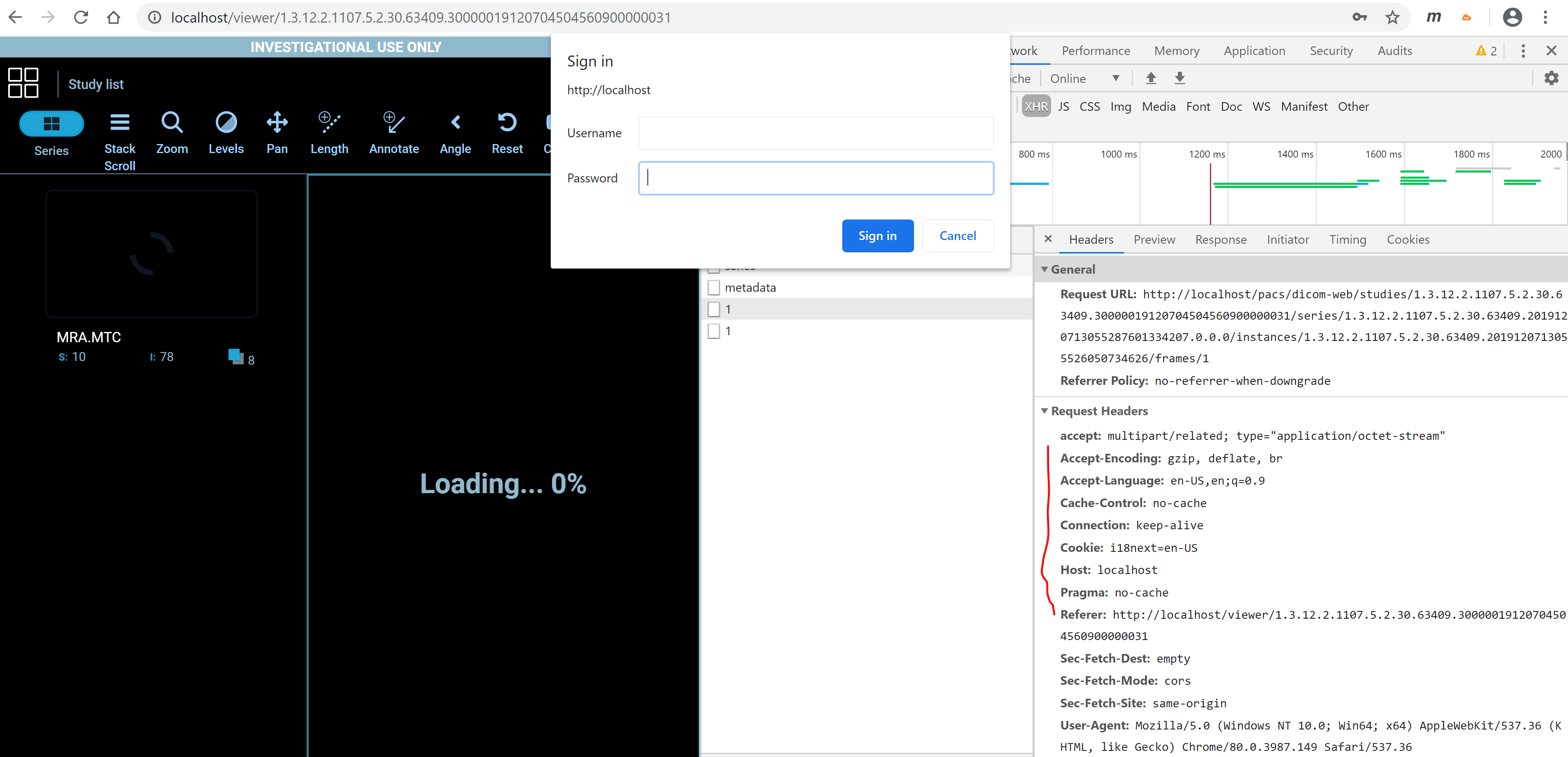Cancel the sign in dialog

(957, 236)
